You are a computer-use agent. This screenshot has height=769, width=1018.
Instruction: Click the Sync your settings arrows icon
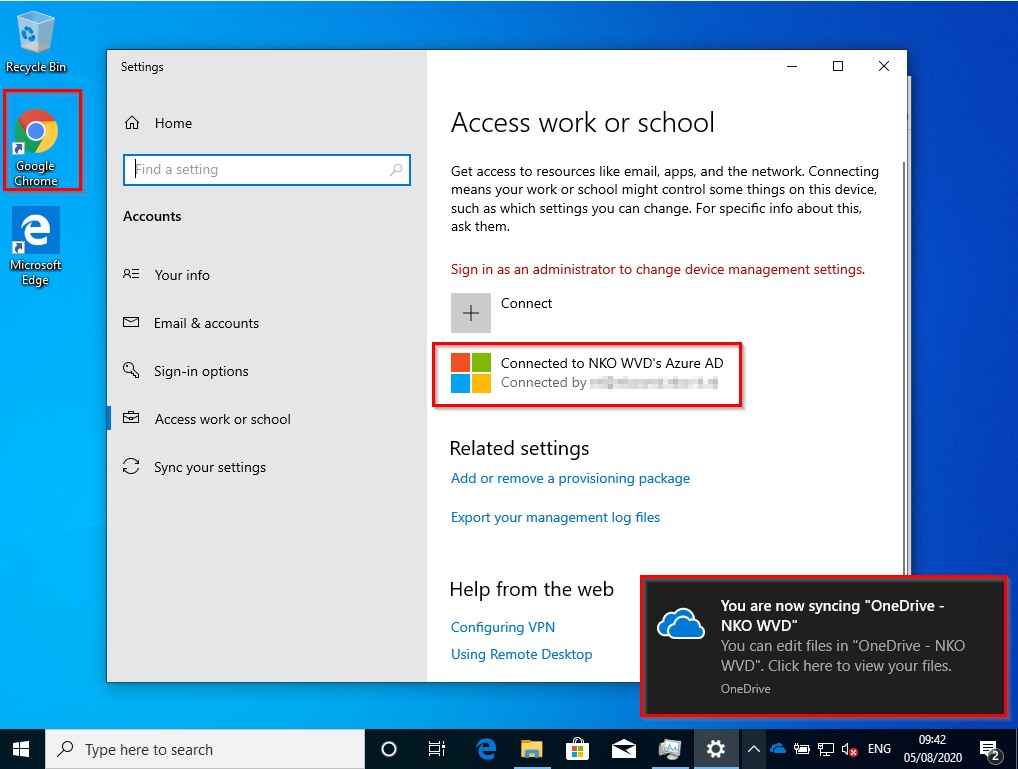(131, 466)
